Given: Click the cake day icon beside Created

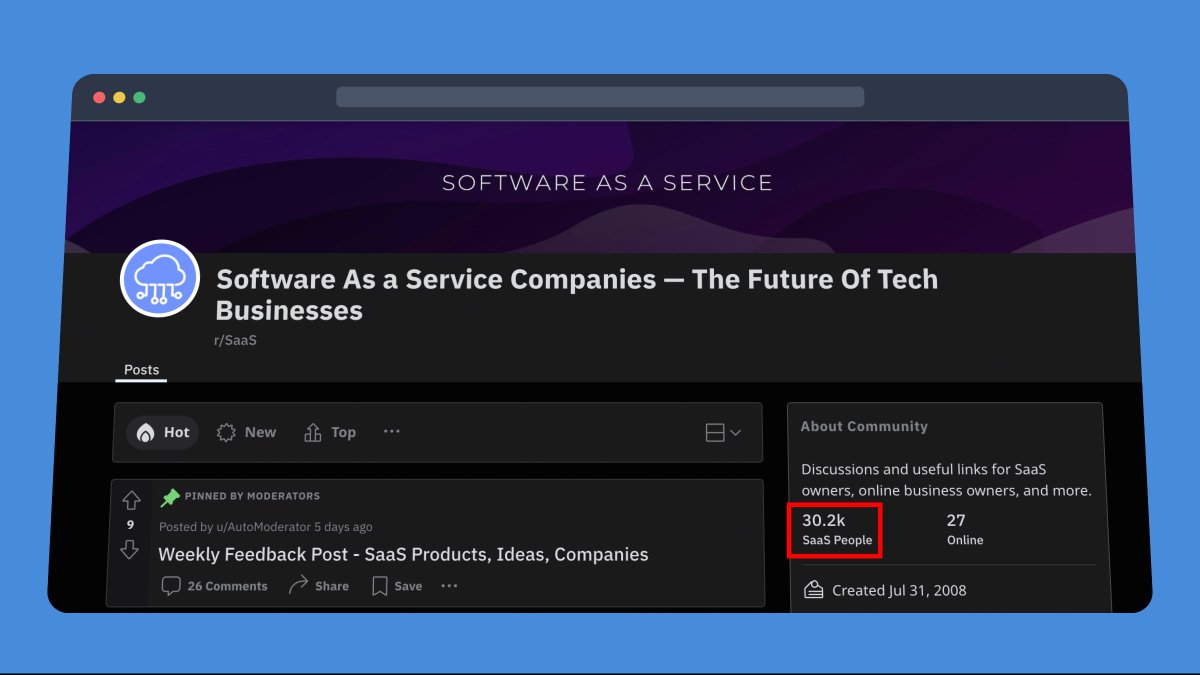Looking at the screenshot, I should point(814,589).
